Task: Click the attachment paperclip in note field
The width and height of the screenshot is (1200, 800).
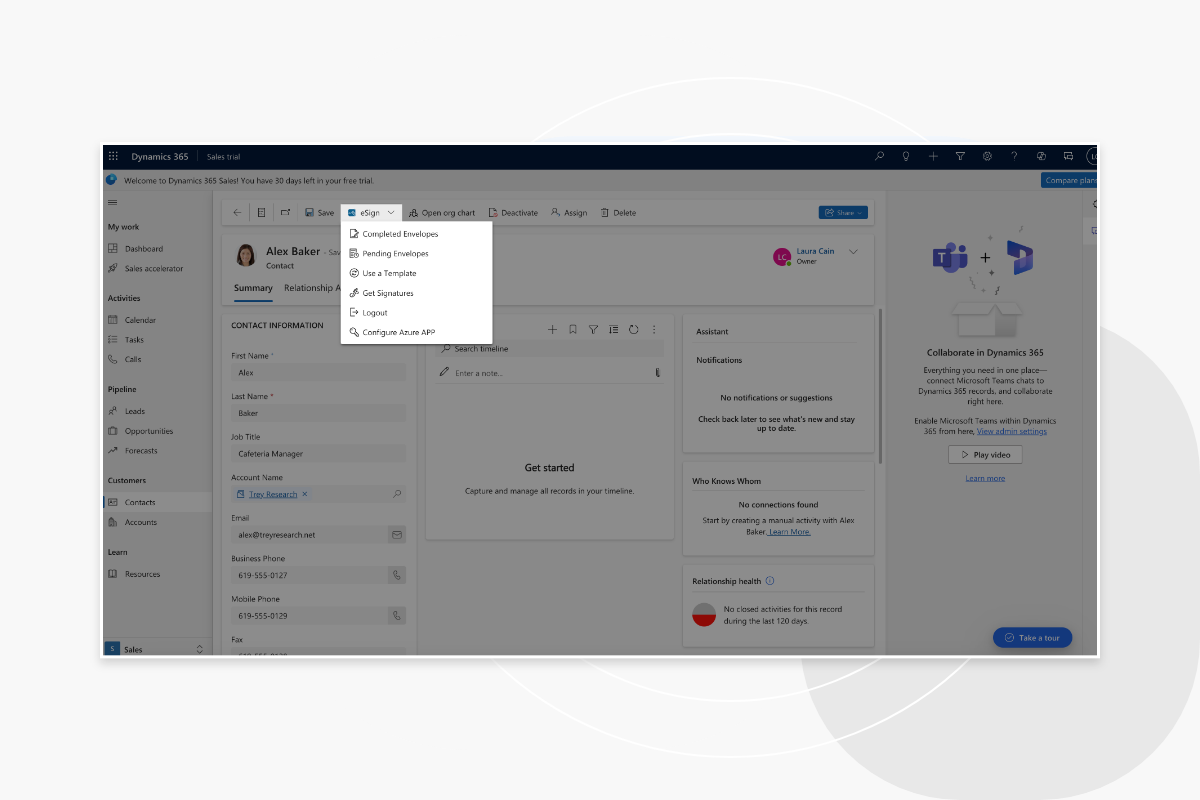Action: (x=658, y=372)
